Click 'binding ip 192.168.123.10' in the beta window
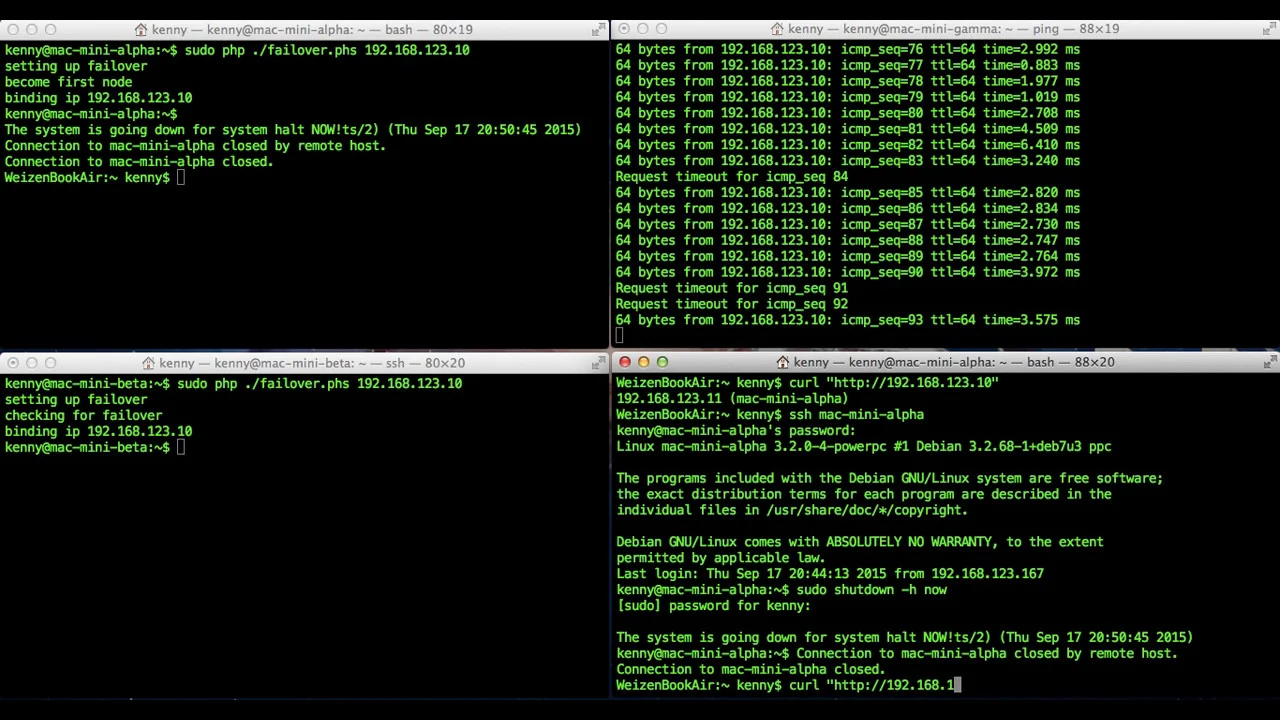This screenshot has width=1280, height=720. point(98,431)
